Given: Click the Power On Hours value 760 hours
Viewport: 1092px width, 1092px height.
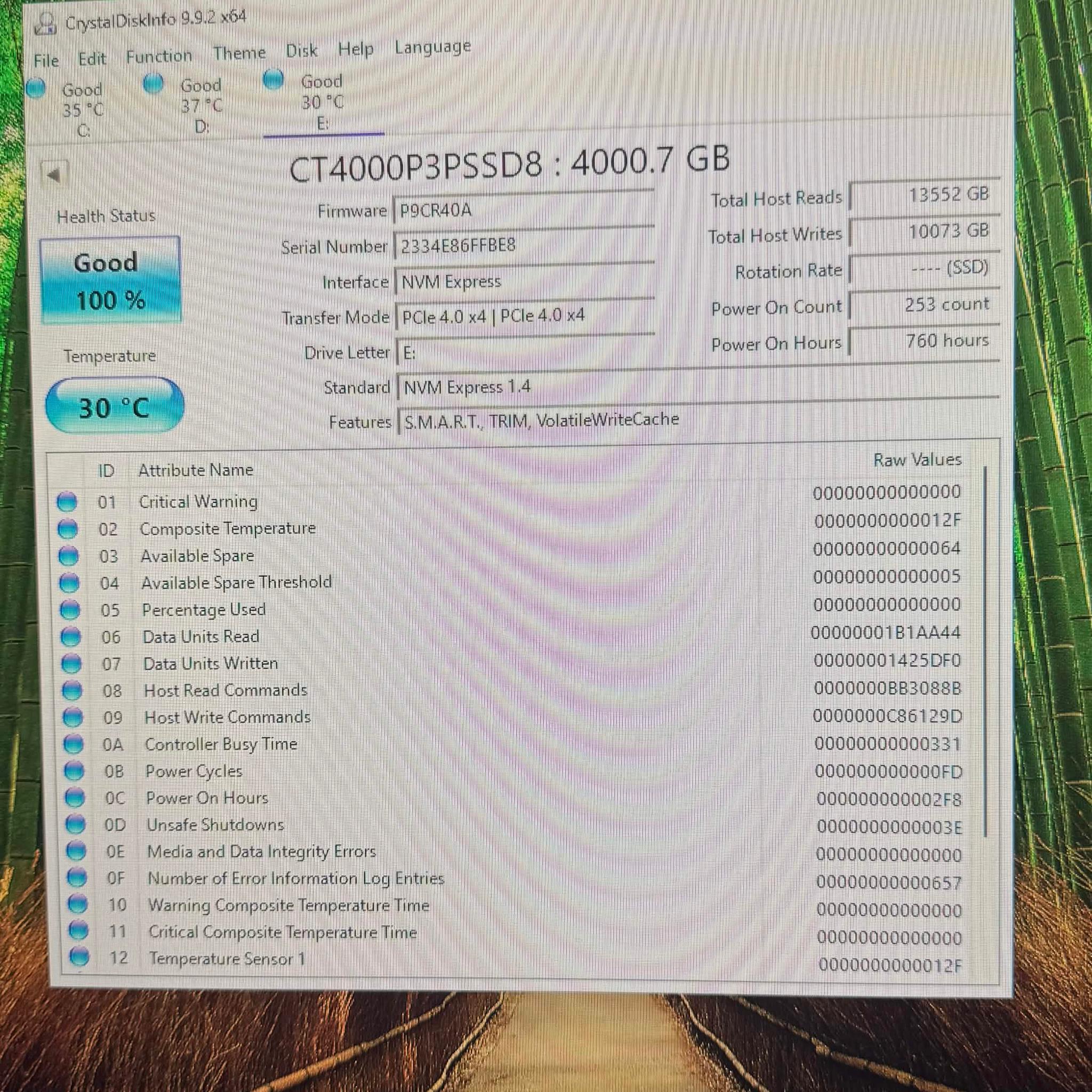Looking at the screenshot, I should (925, 341).
